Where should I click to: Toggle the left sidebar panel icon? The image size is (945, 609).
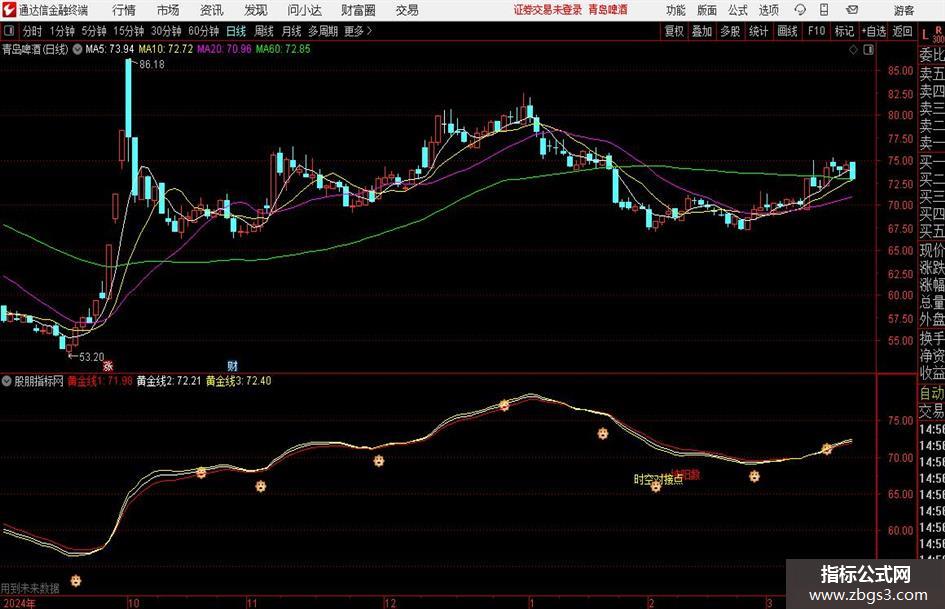pyautogui.click(x=9, y=31)
